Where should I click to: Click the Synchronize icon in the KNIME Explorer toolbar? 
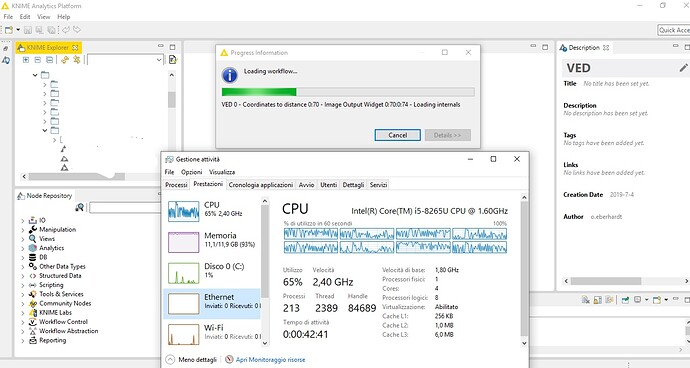pos(65,60)
